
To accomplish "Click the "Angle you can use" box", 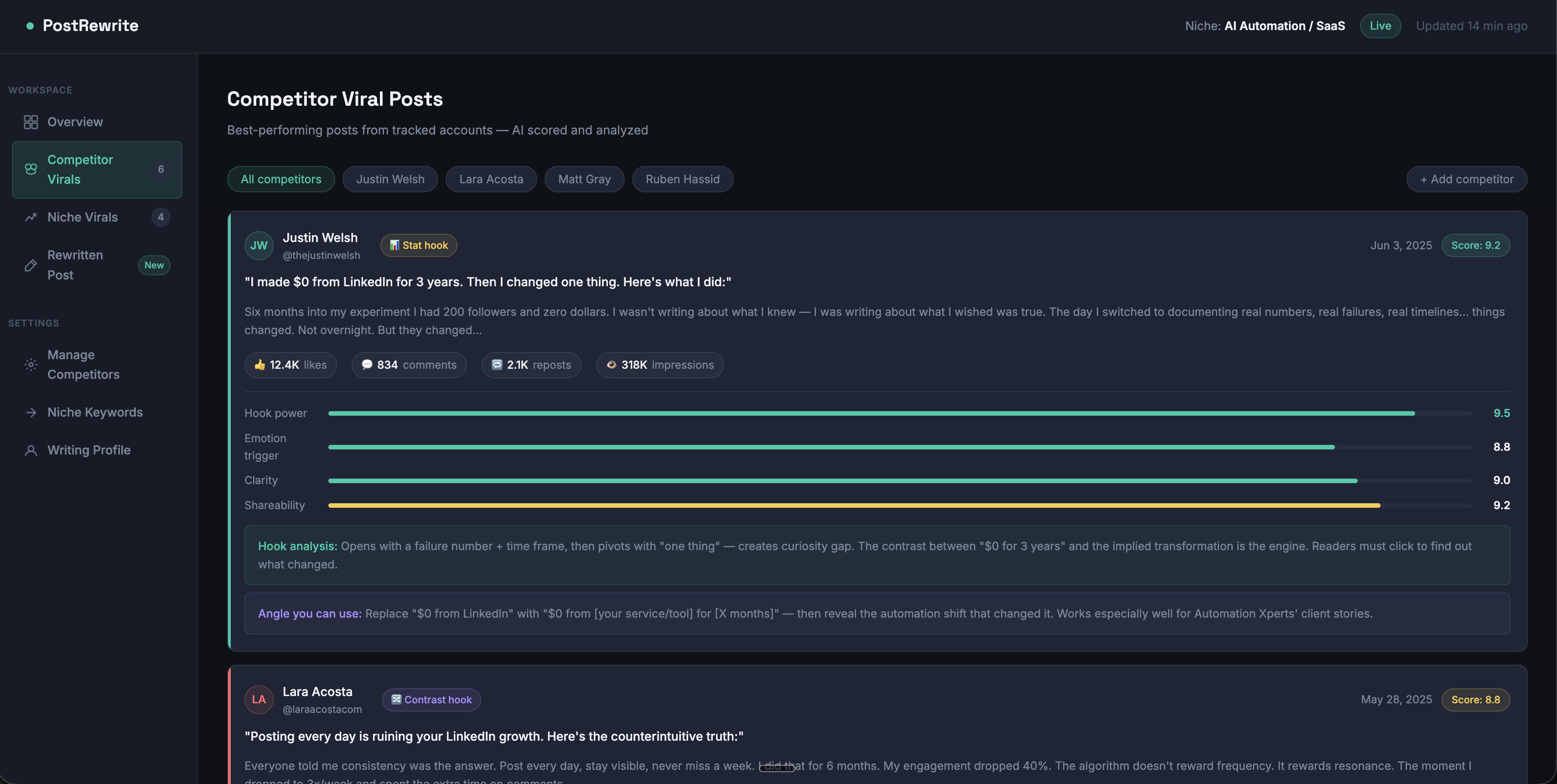I will pos(877,614).
